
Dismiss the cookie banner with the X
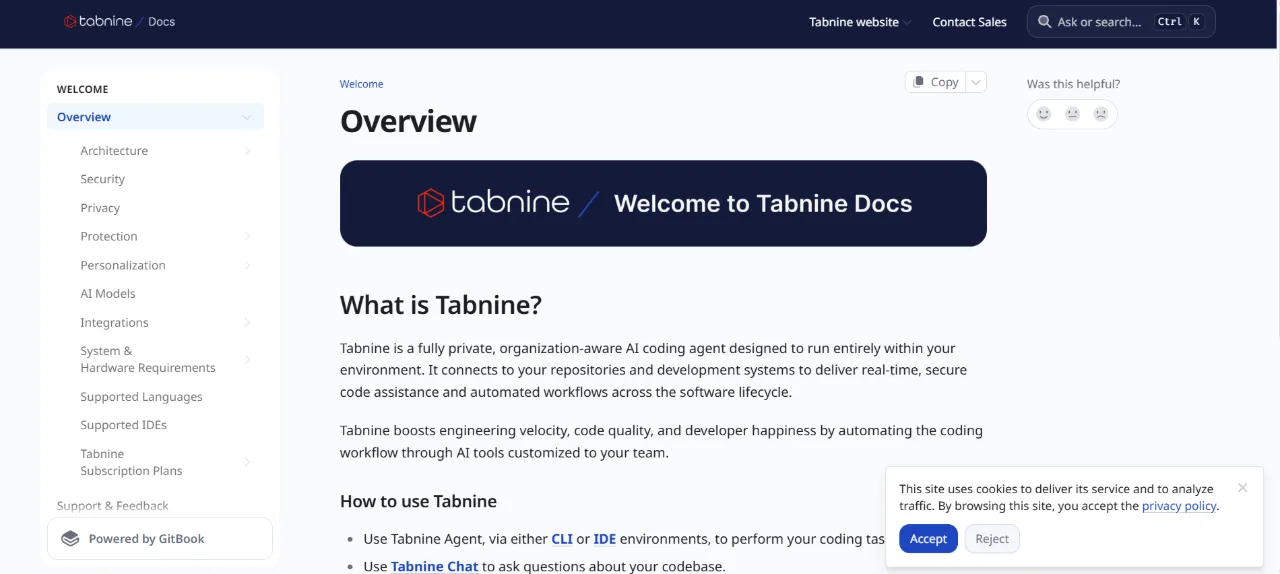1242,488
